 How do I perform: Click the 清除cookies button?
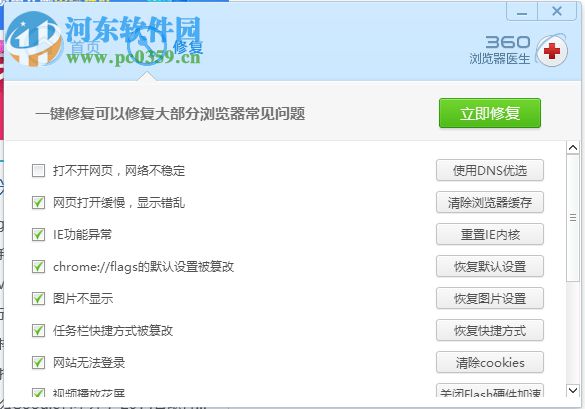point(489,362)
